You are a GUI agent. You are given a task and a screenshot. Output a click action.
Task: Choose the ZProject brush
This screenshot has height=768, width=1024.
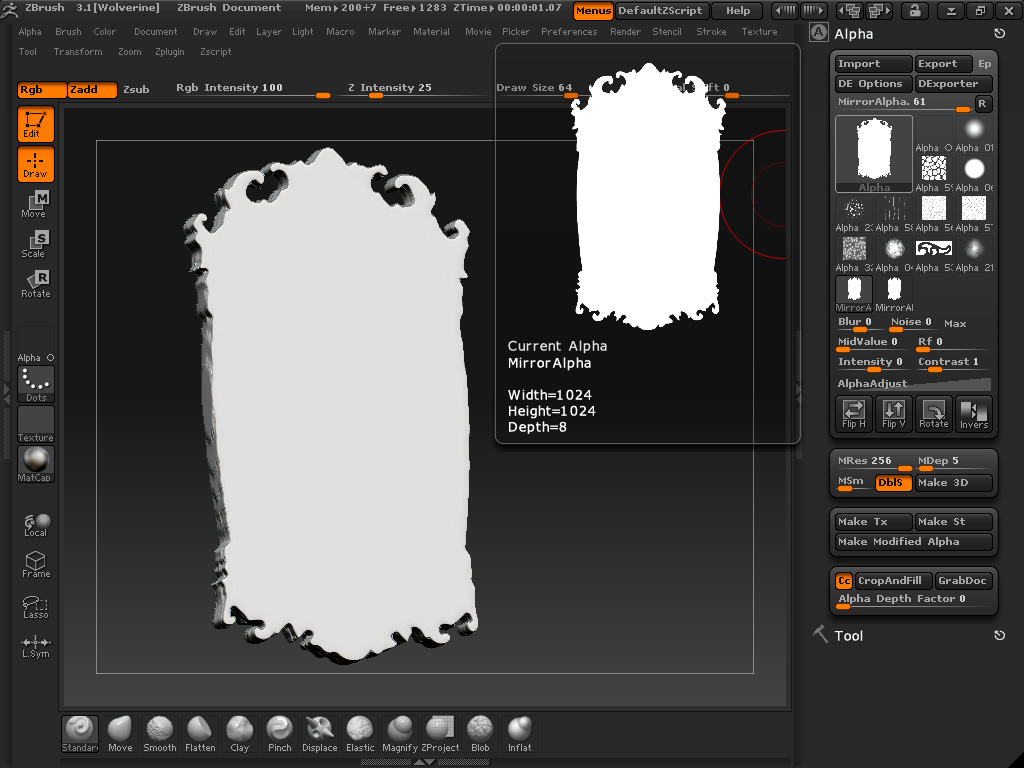pyautogui.click(x=440, y=734)
